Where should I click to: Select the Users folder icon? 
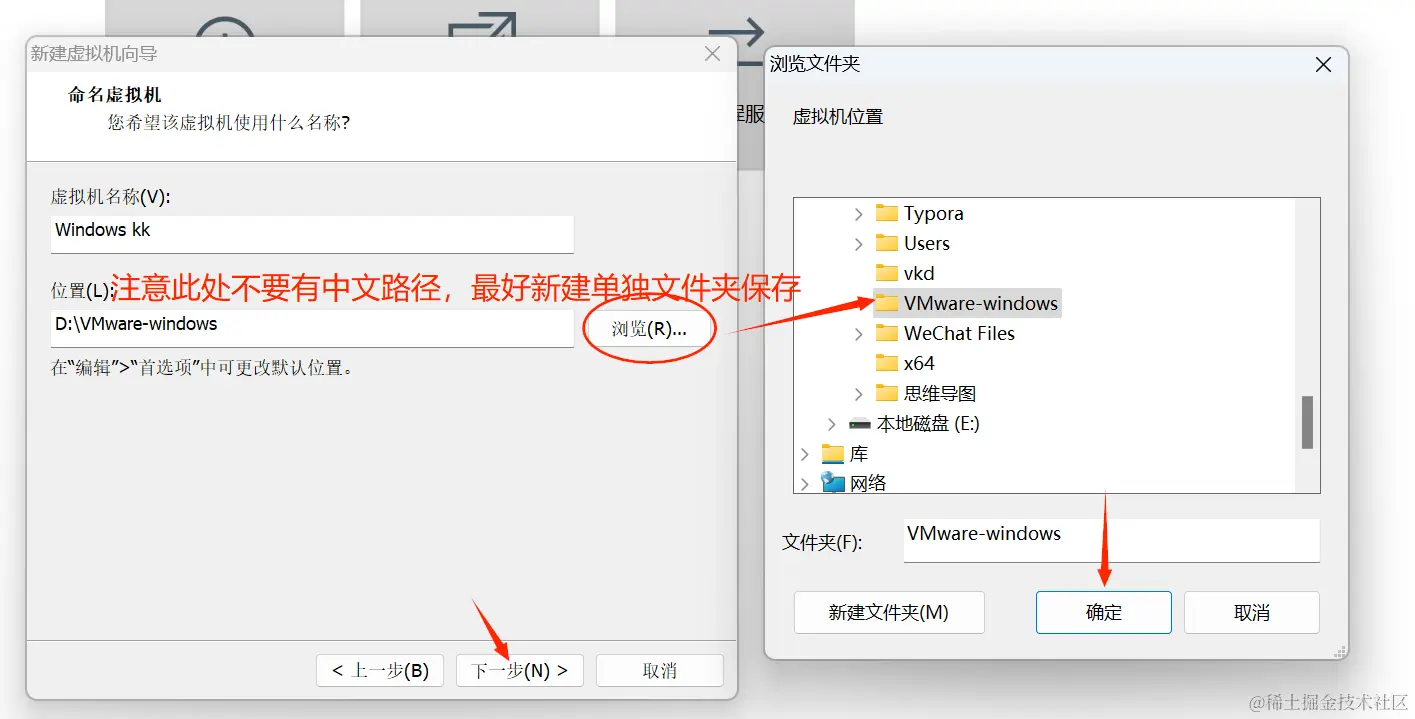coord(886,243)
